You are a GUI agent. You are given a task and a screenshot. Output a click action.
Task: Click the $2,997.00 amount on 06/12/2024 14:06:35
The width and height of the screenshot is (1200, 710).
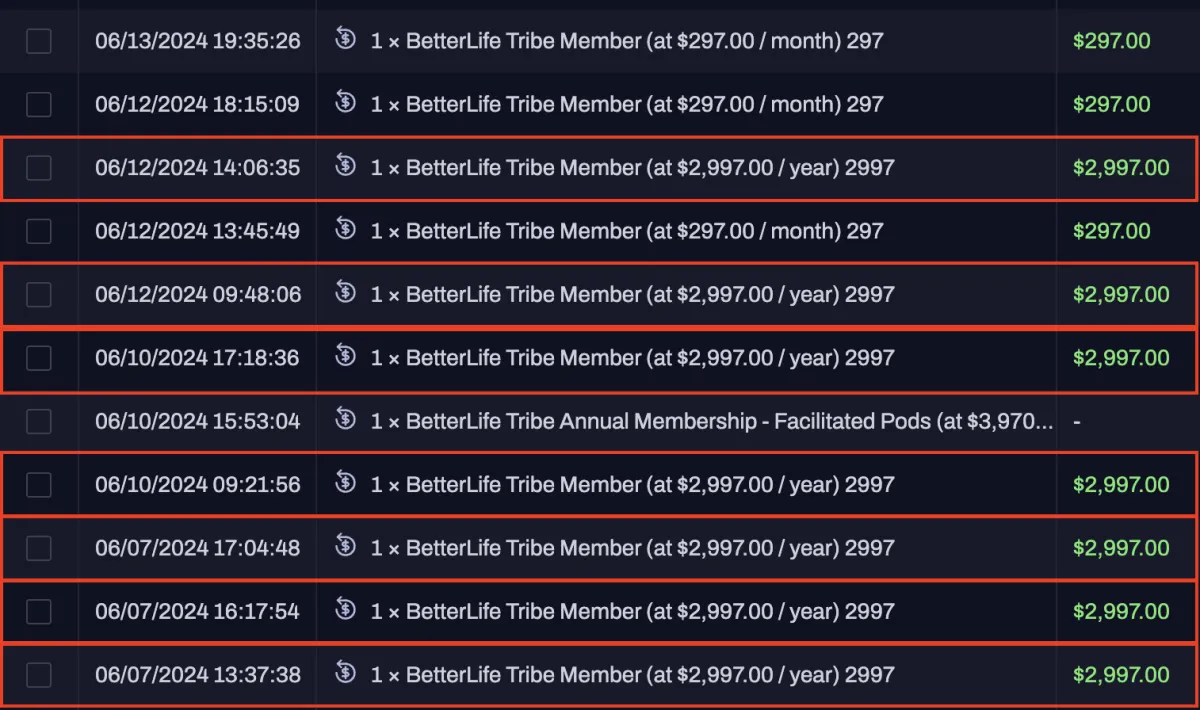1121,168
